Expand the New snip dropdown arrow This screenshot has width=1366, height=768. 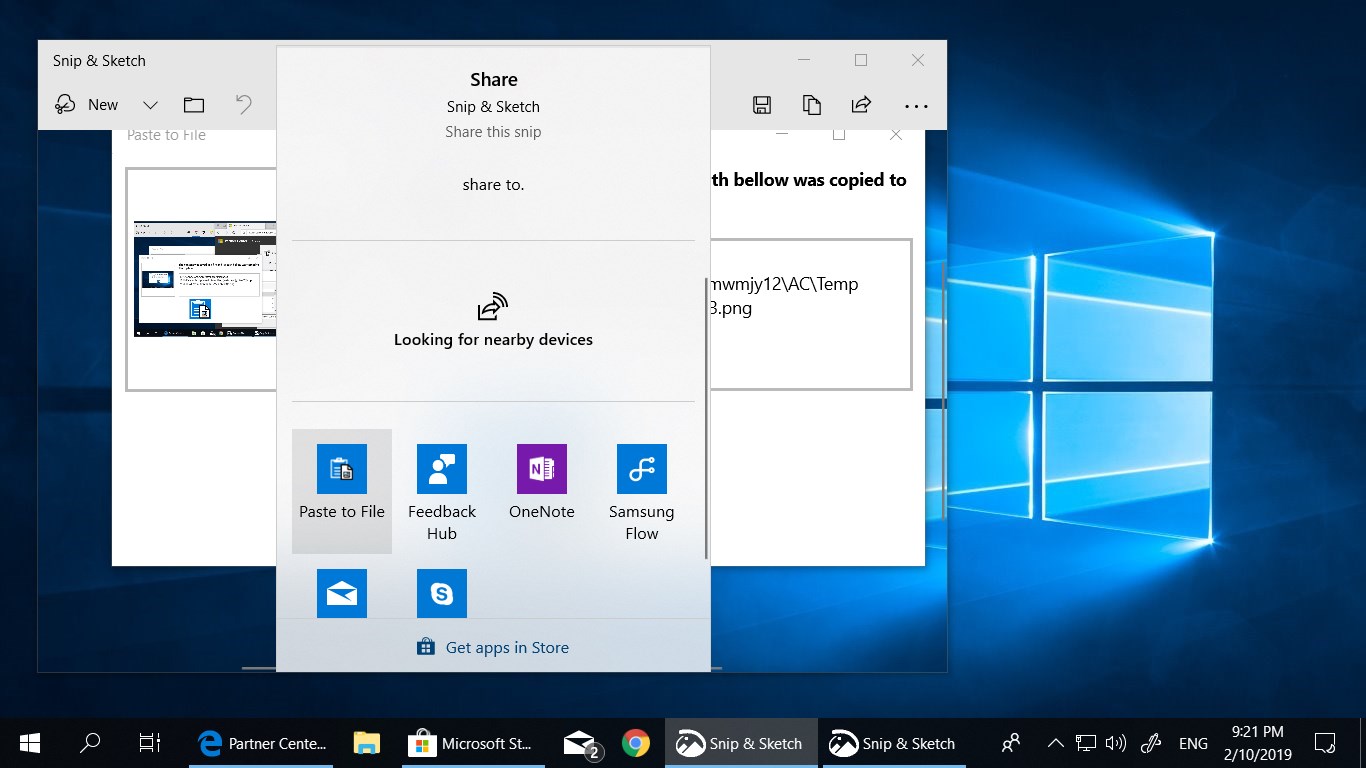point(150,105)
